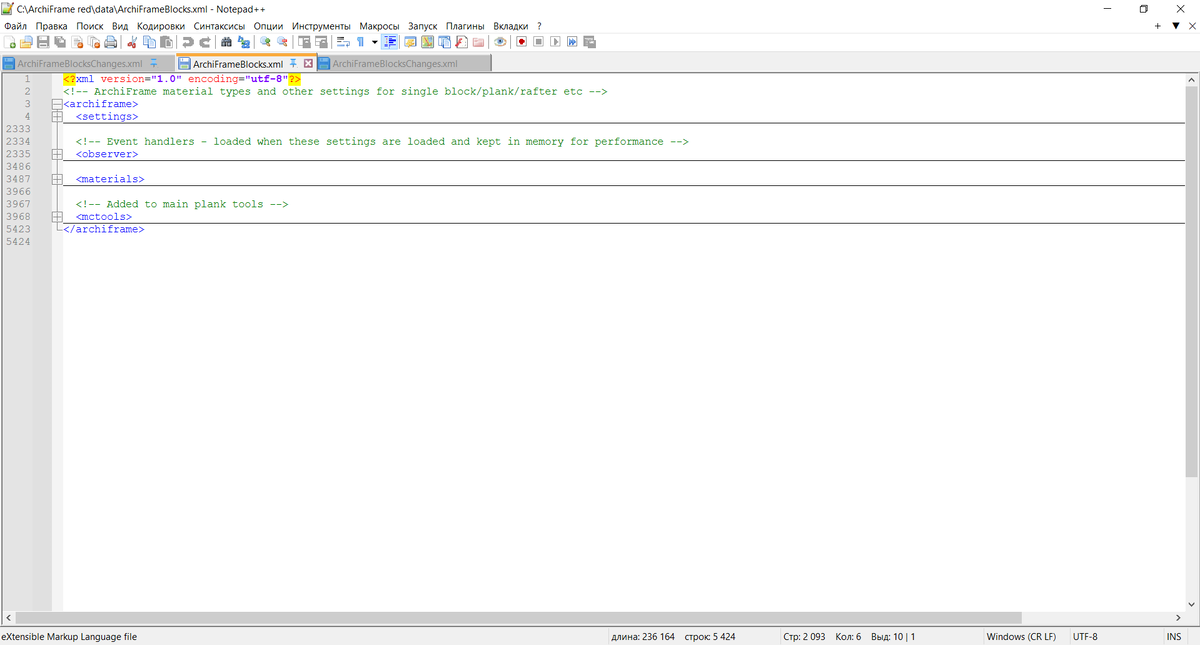Toggle word wrap in toolbar
1200x645 pixels.
coord(343,42)
